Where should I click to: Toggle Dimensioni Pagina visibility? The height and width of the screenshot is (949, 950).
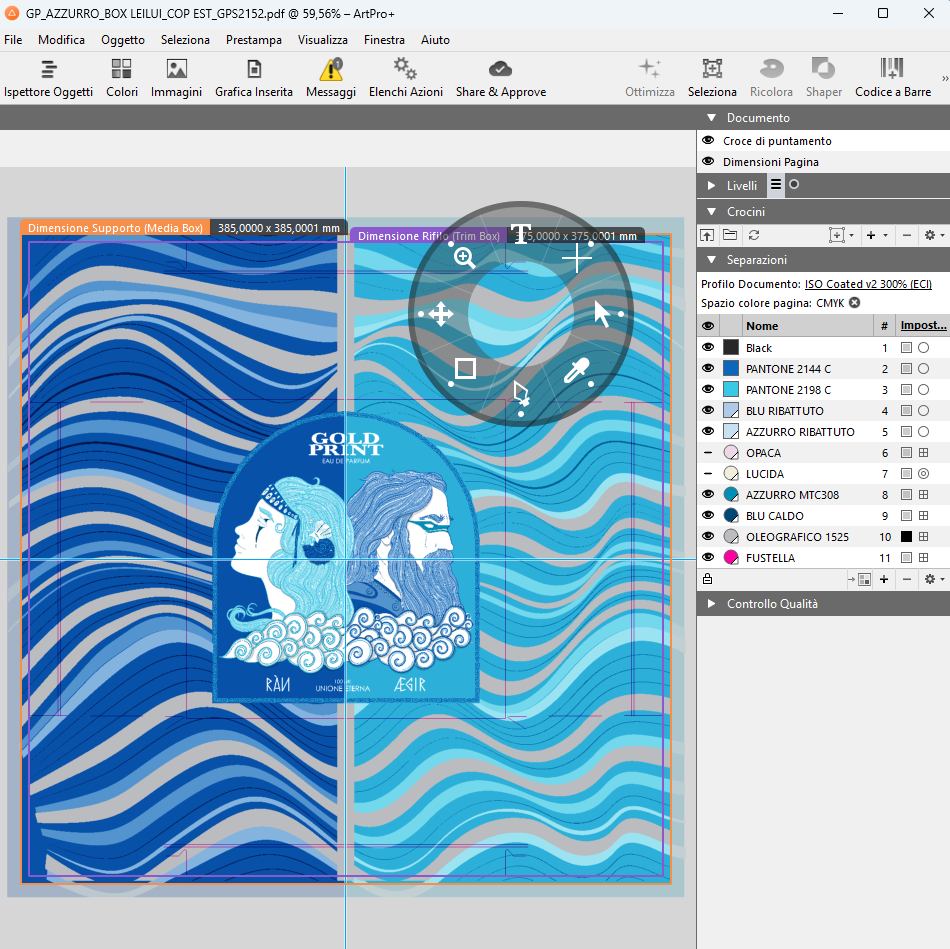tap(708, 162)
